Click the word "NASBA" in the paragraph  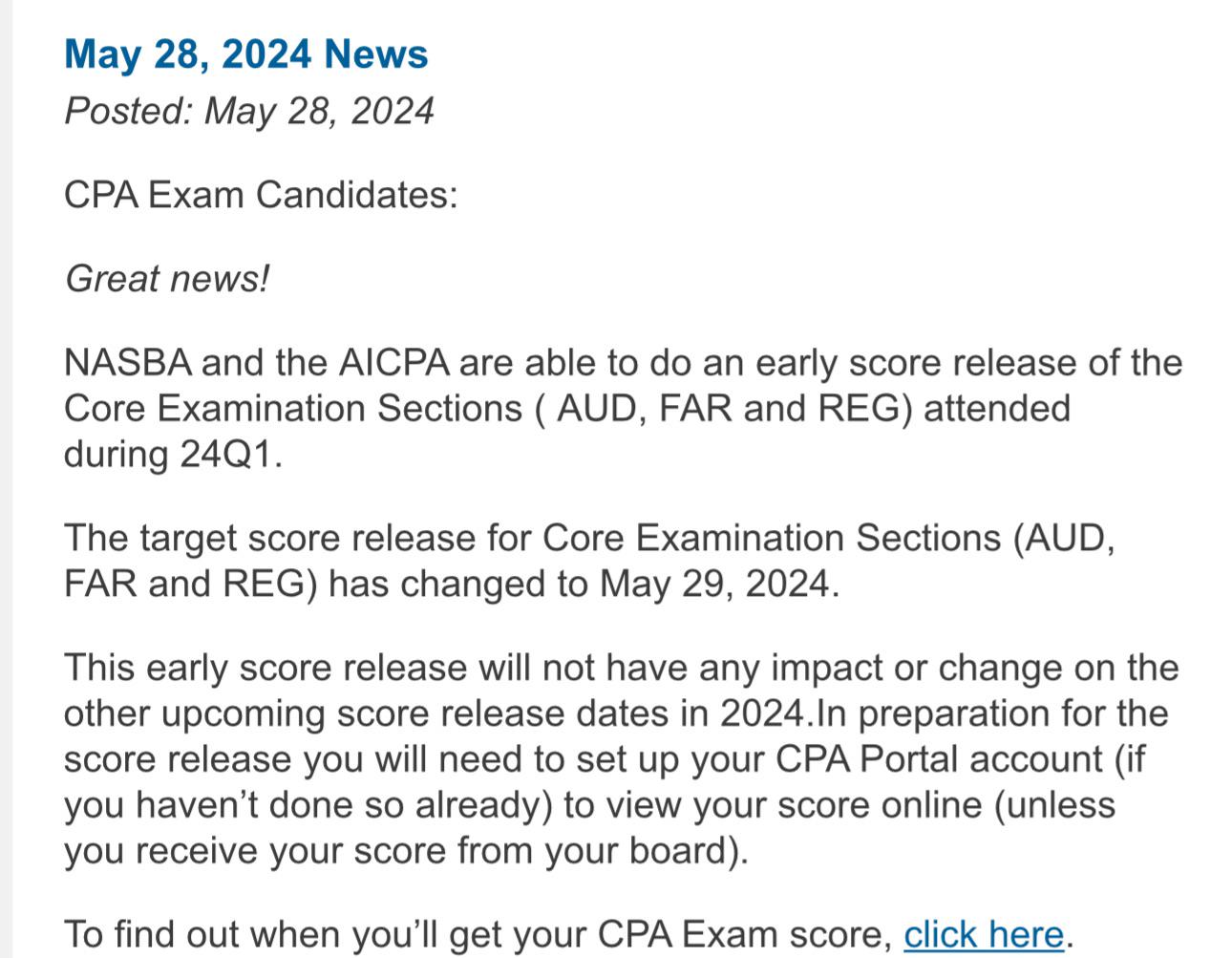[x=128, y=363]
